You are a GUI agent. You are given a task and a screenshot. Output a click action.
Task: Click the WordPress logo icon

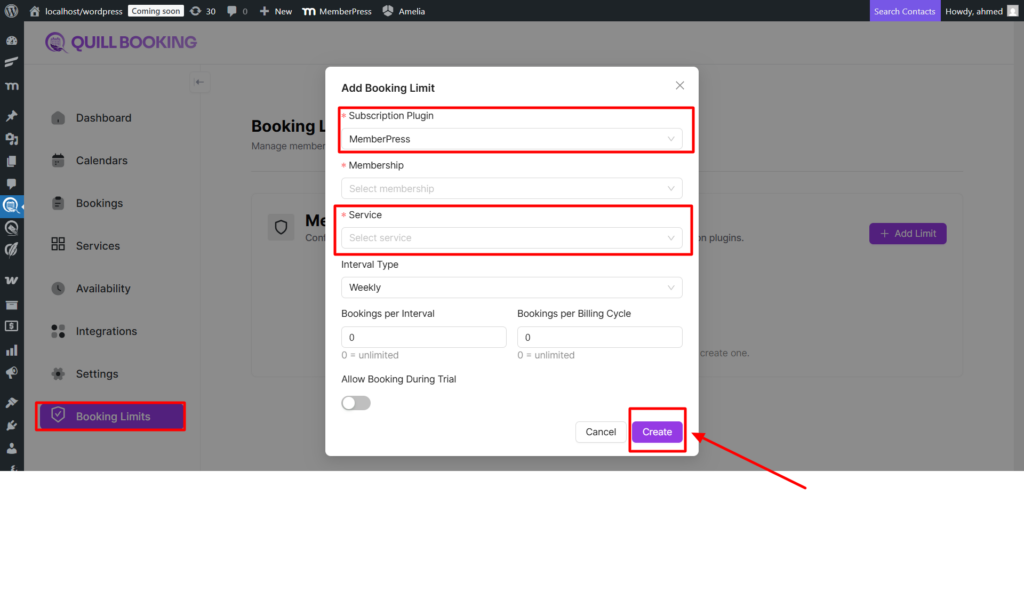[x=12, y=11]
